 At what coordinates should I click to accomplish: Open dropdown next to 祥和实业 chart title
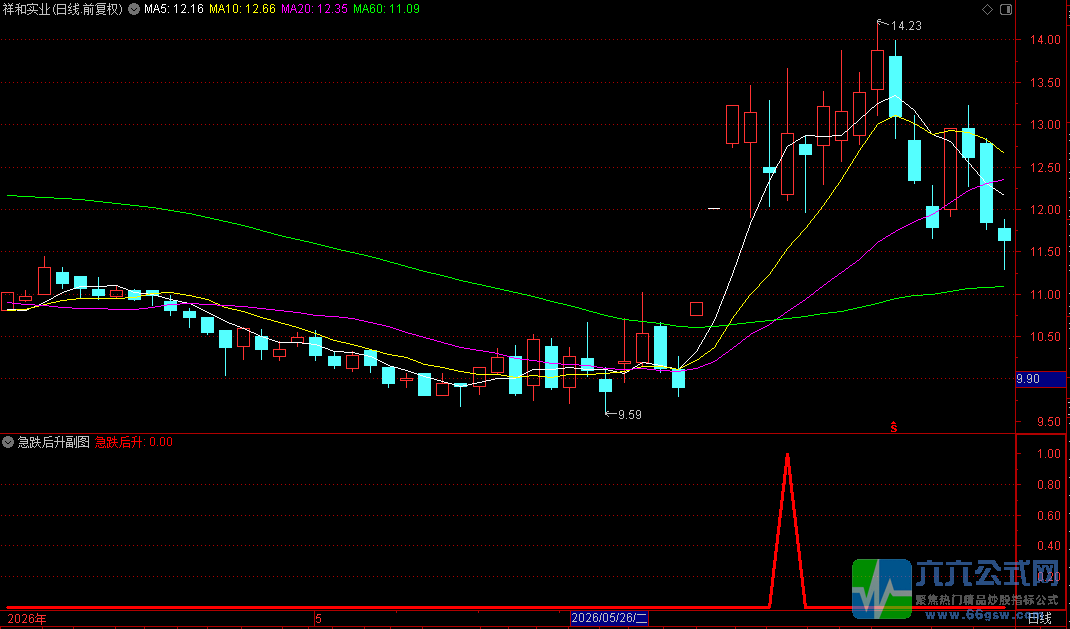(x=134, y=9)
